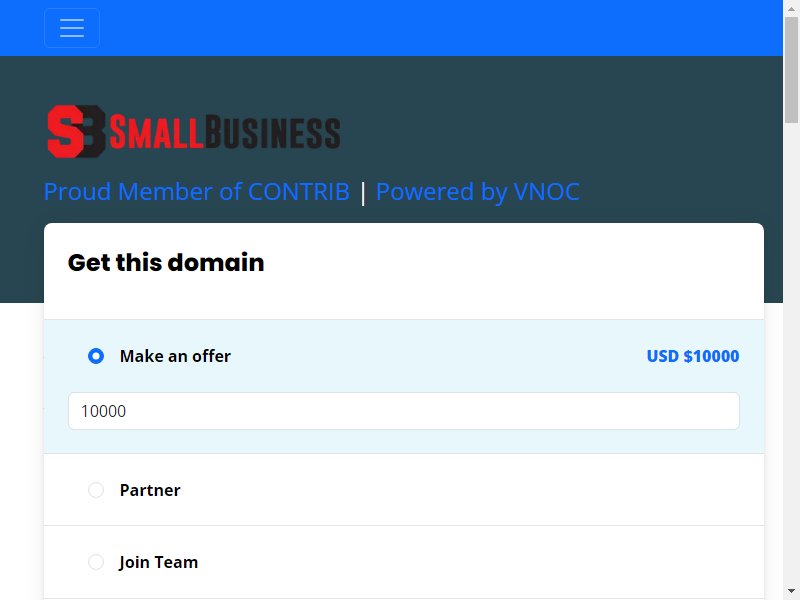The height and width of the screenshot is (600, 800).
Task: Click the blue top navigation bar
Action: coord(391,28)
